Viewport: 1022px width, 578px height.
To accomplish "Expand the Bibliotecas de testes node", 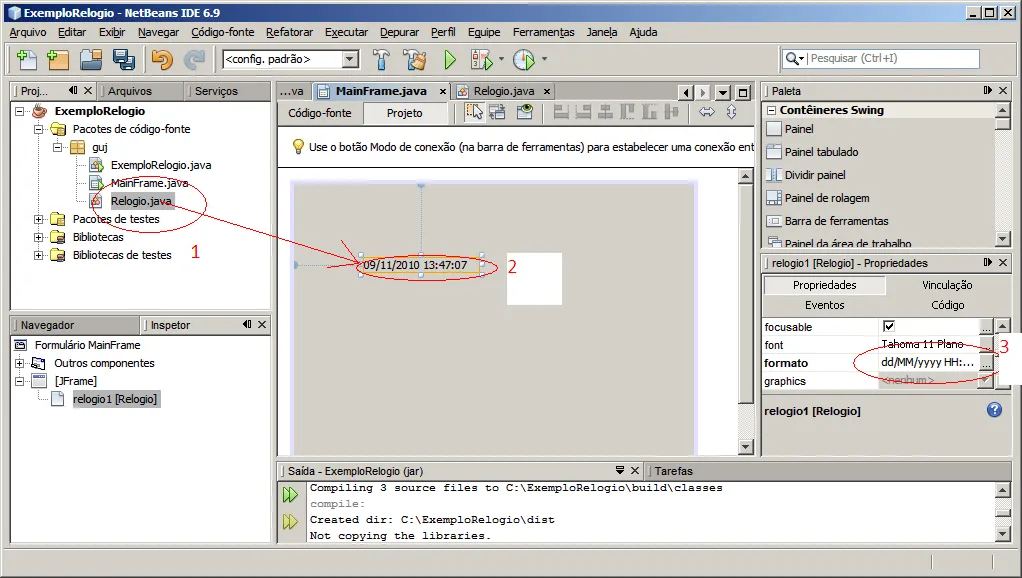I will pyautogui.click(x=38, y=255).
